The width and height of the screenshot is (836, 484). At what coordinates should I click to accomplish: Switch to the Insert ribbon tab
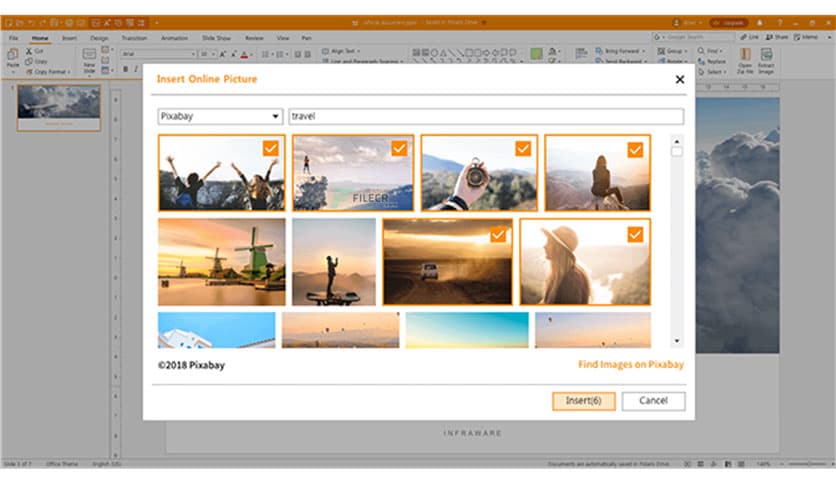[x=69, y=38]
